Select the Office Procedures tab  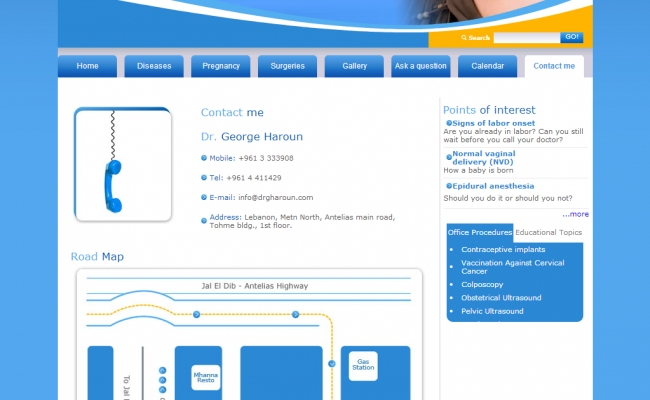[480, 232]
